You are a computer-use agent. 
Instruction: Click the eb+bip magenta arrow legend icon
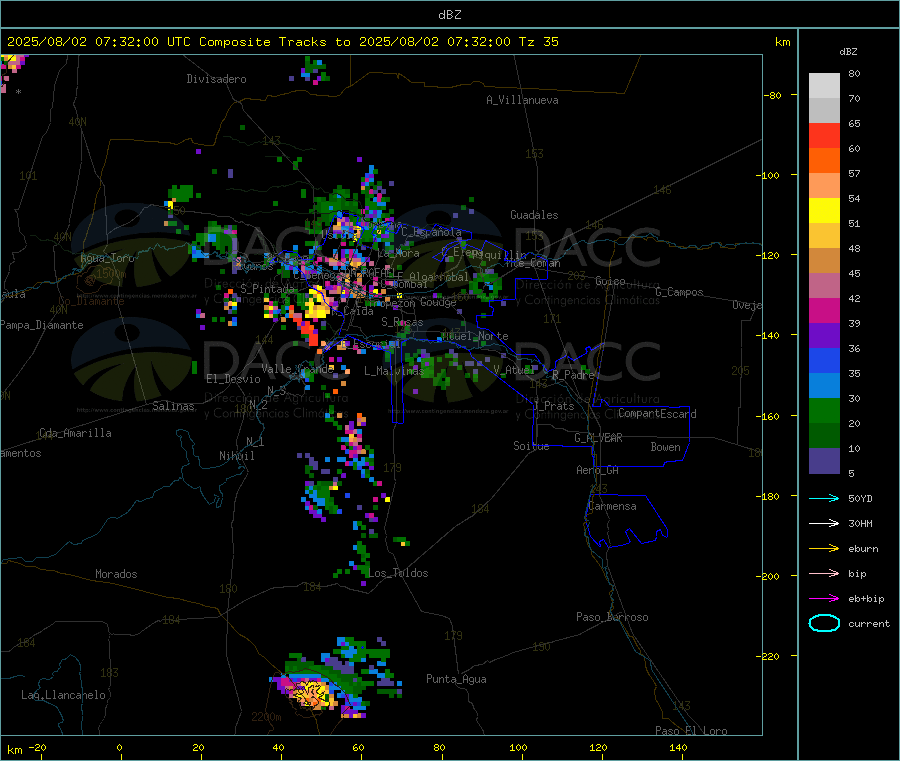click(x=824, y=599)
